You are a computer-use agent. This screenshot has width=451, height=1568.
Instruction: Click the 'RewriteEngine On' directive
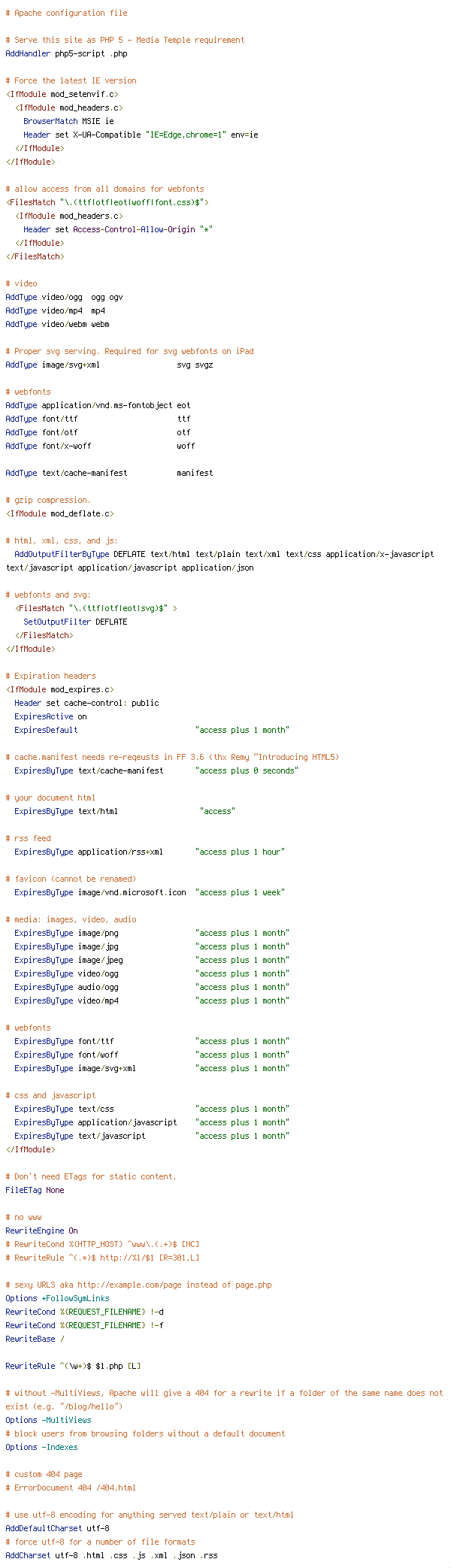[x=41, y=1230]
